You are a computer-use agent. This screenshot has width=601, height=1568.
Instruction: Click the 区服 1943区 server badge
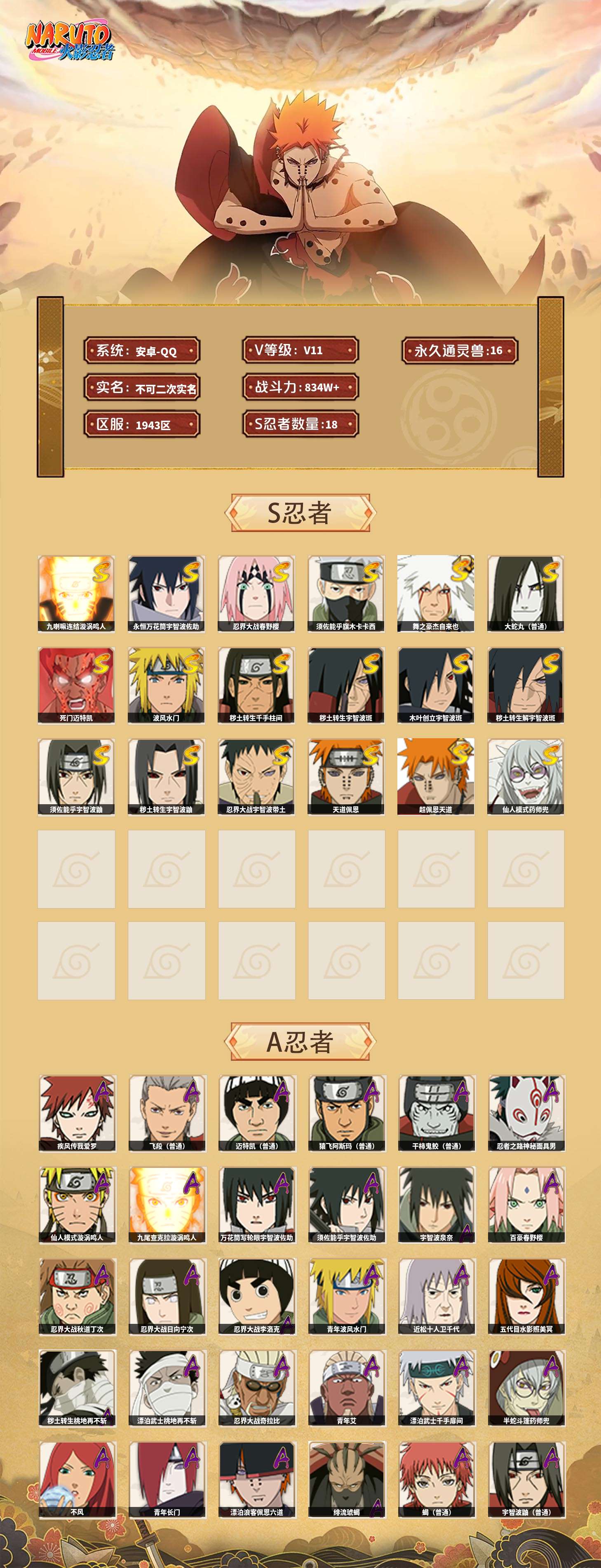click(142, 424)
